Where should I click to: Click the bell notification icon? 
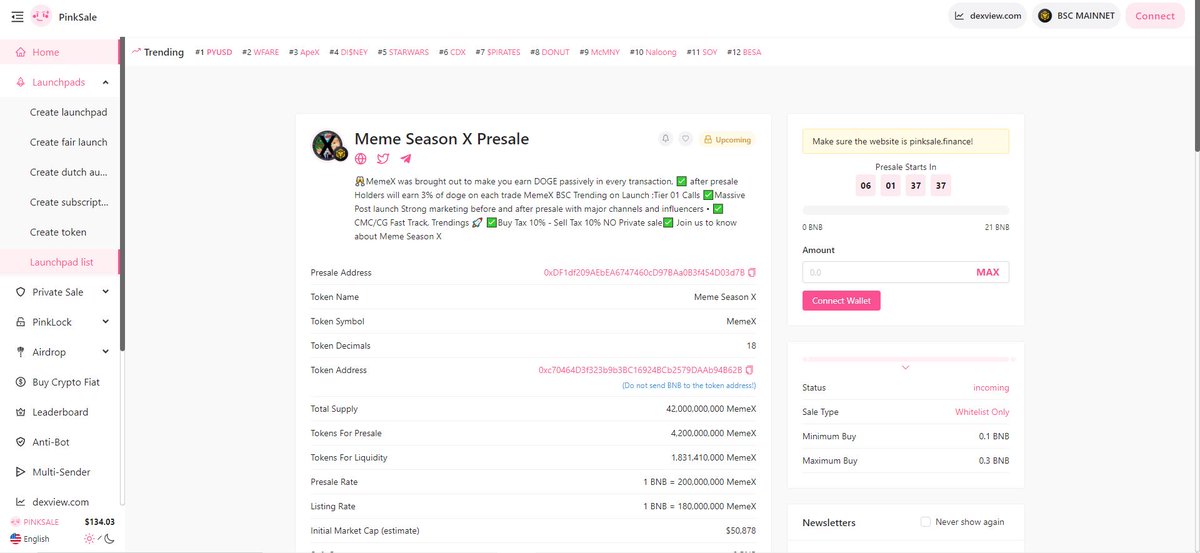[x=665, y=139]
